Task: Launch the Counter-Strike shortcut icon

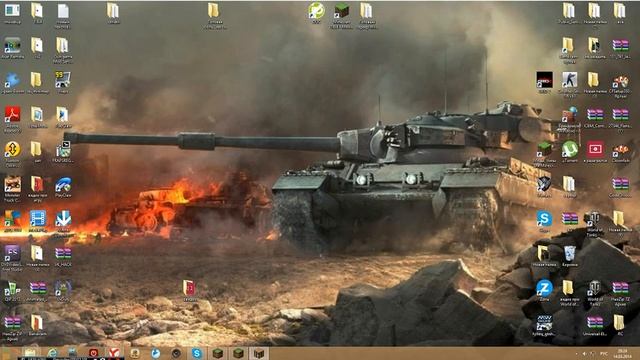Action: click(569, 80)
